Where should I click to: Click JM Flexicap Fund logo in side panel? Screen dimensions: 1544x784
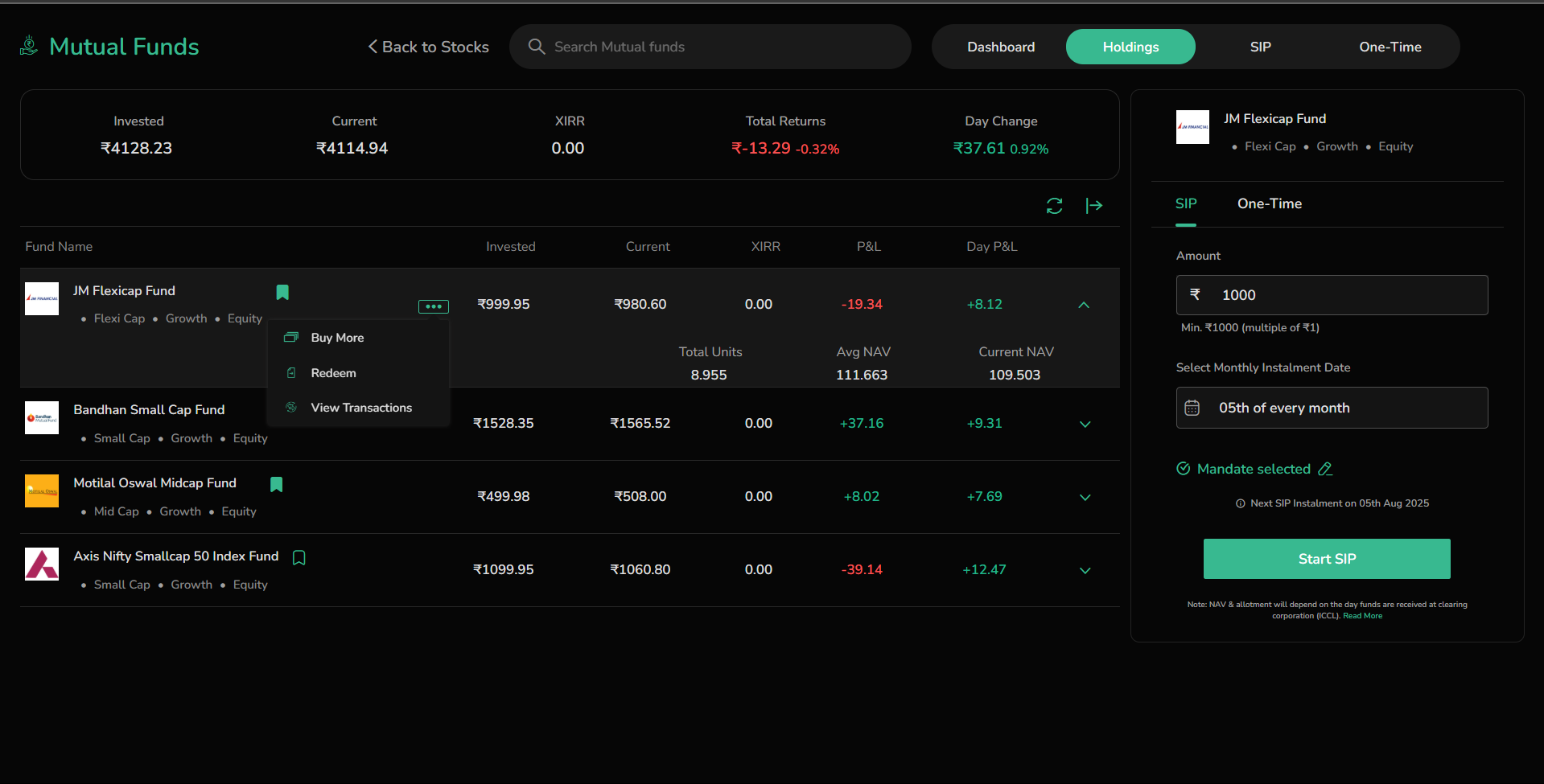[1192, 127]
